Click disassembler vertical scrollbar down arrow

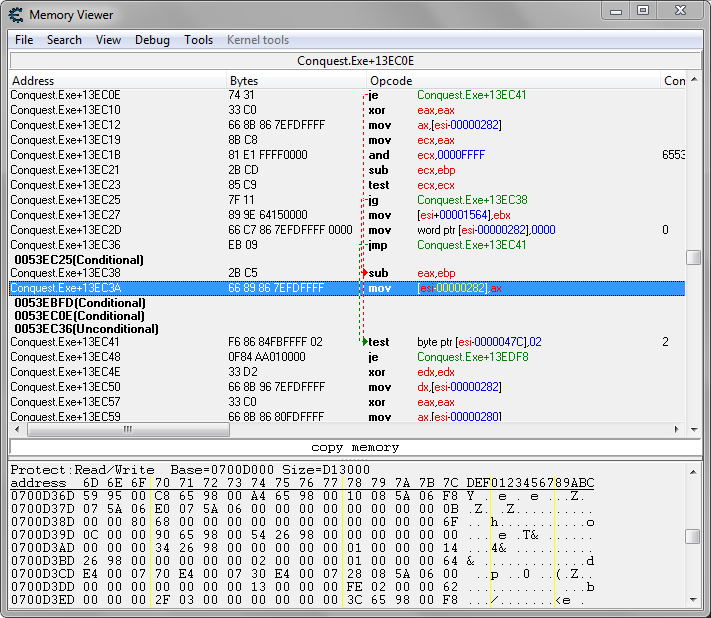693,414
